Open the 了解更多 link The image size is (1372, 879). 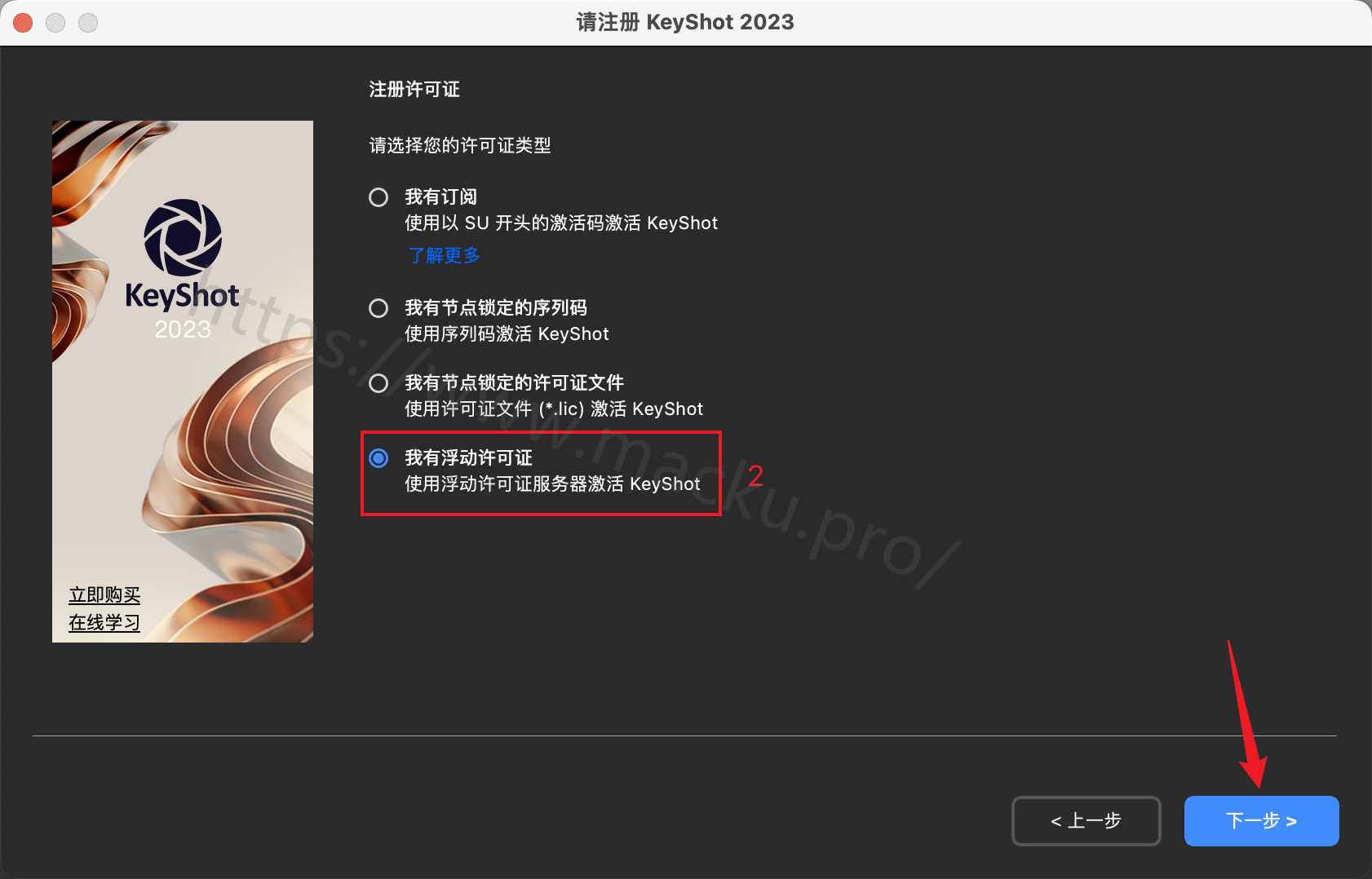click(444, 255)
